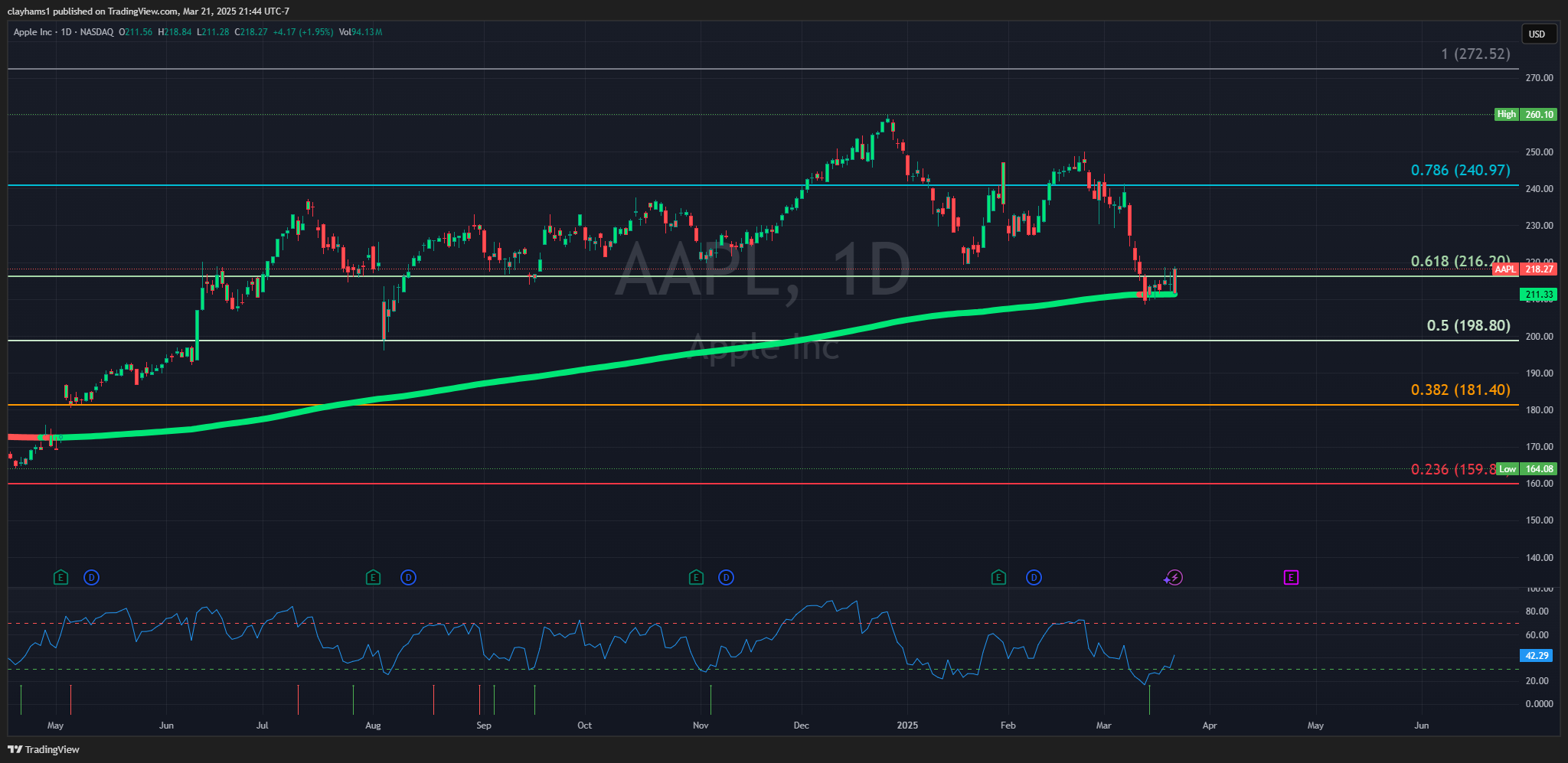1568x763 pixels.
Task: Select the 164.08 low price value
Action: point(1539,468)
